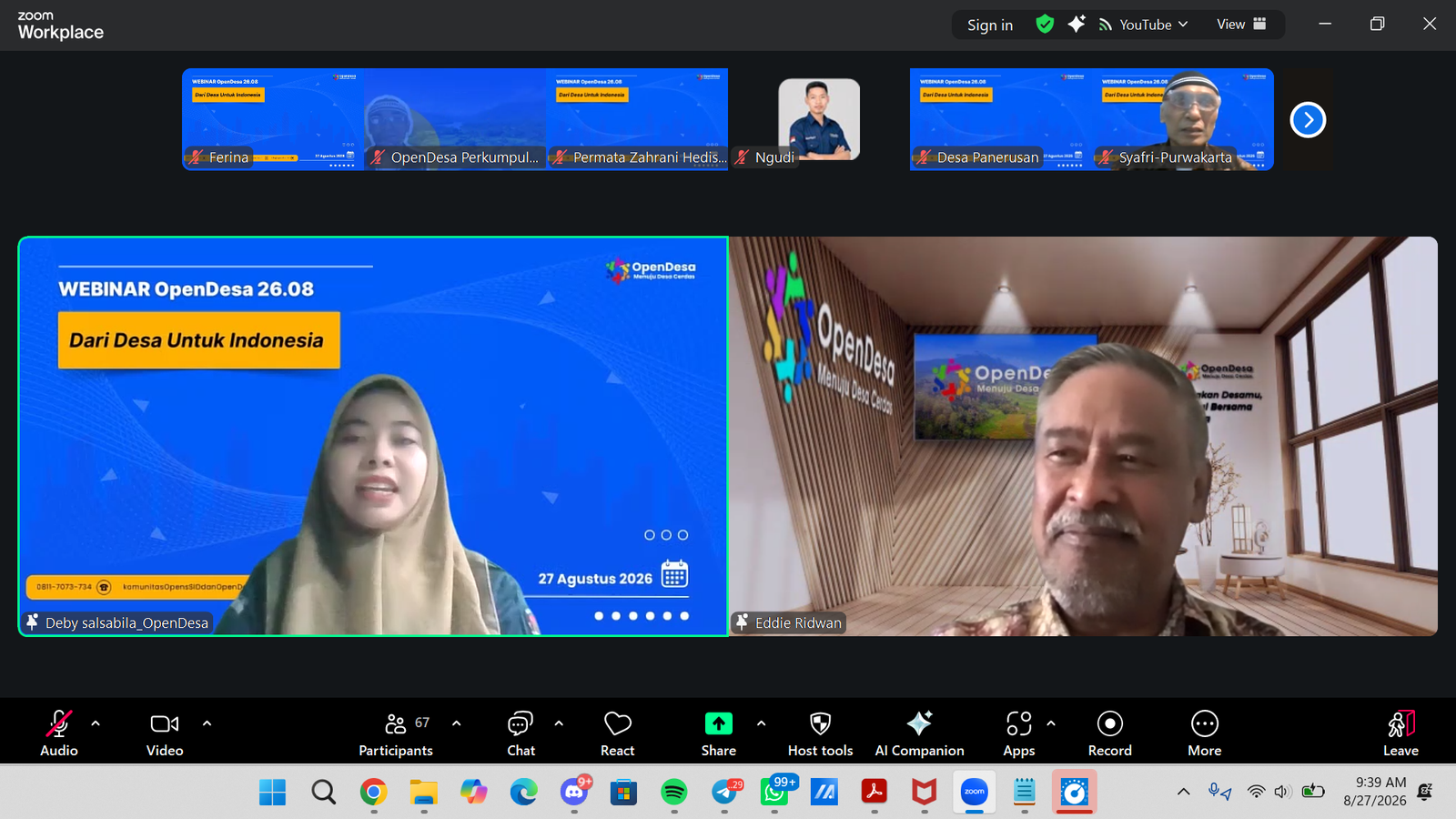Open File Explorer from taskbar
This screenshot has height=819, width=1456.
point(423,793)
